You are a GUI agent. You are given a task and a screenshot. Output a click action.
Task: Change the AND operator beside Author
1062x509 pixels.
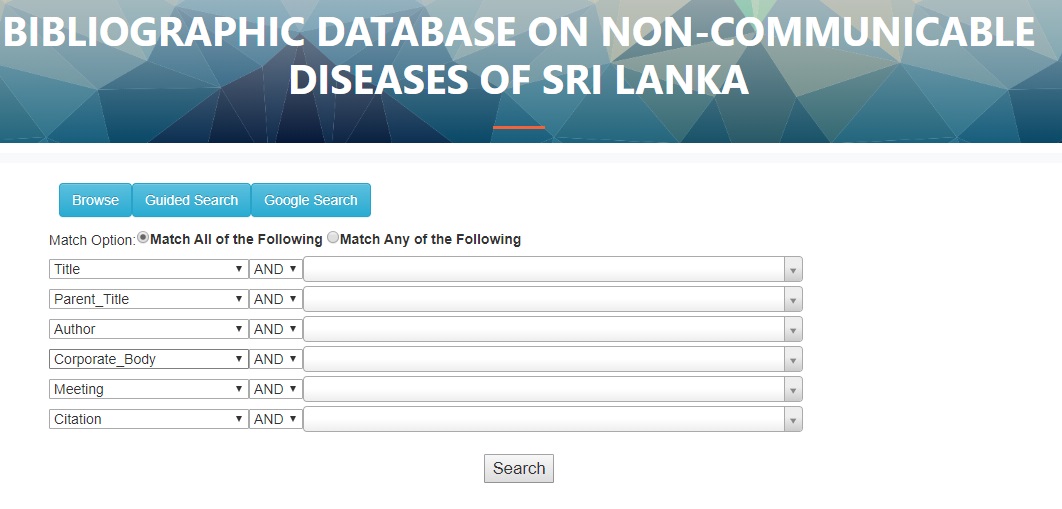(275, 329)
